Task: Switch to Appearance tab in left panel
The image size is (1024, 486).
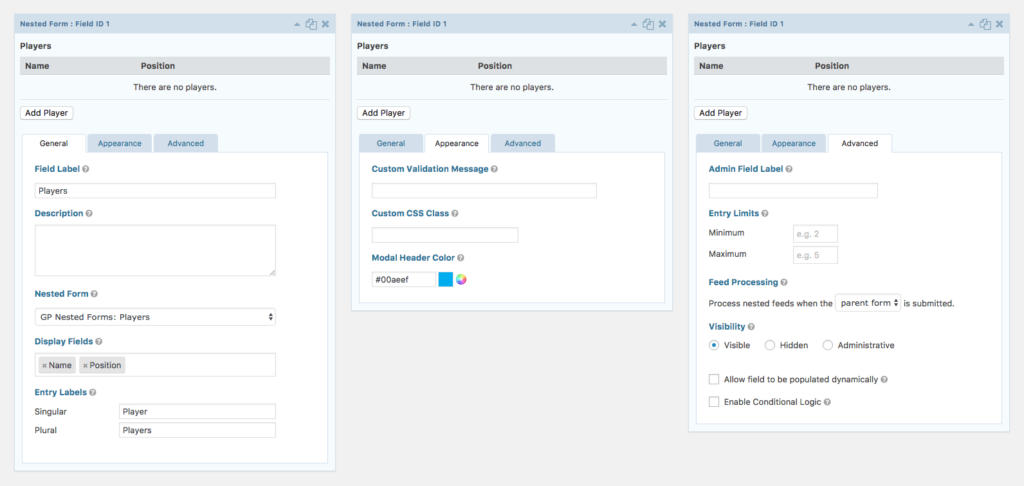Action: point(120,144)
